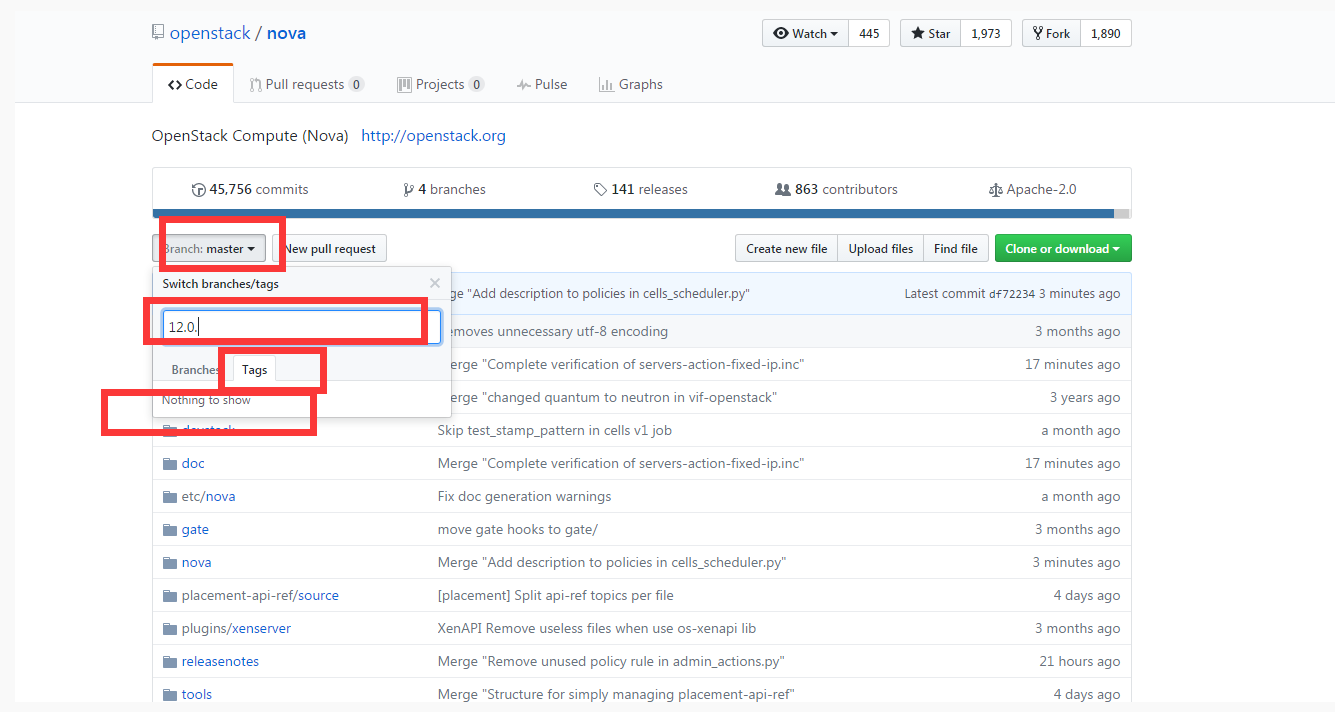Click the folder icon next to tools

pyautogui.click(x=169, y=694)
